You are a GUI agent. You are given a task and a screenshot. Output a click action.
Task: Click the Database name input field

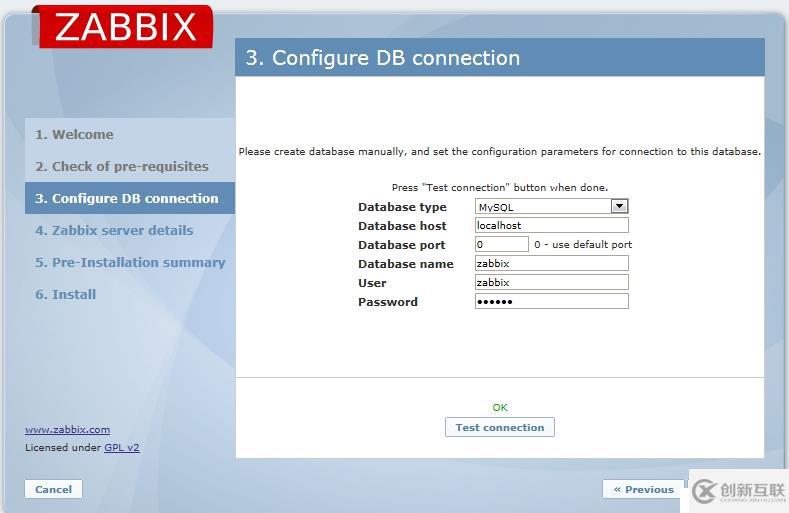(x=551, y=263)
